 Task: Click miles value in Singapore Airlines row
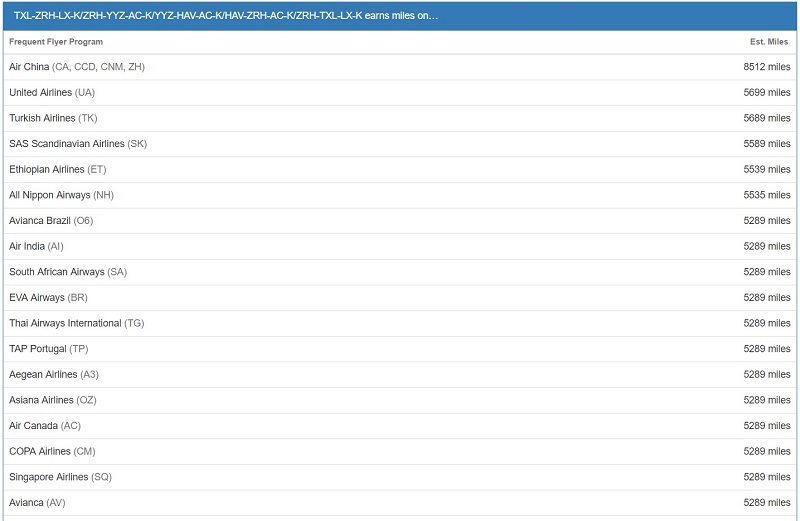coord(767,477)
